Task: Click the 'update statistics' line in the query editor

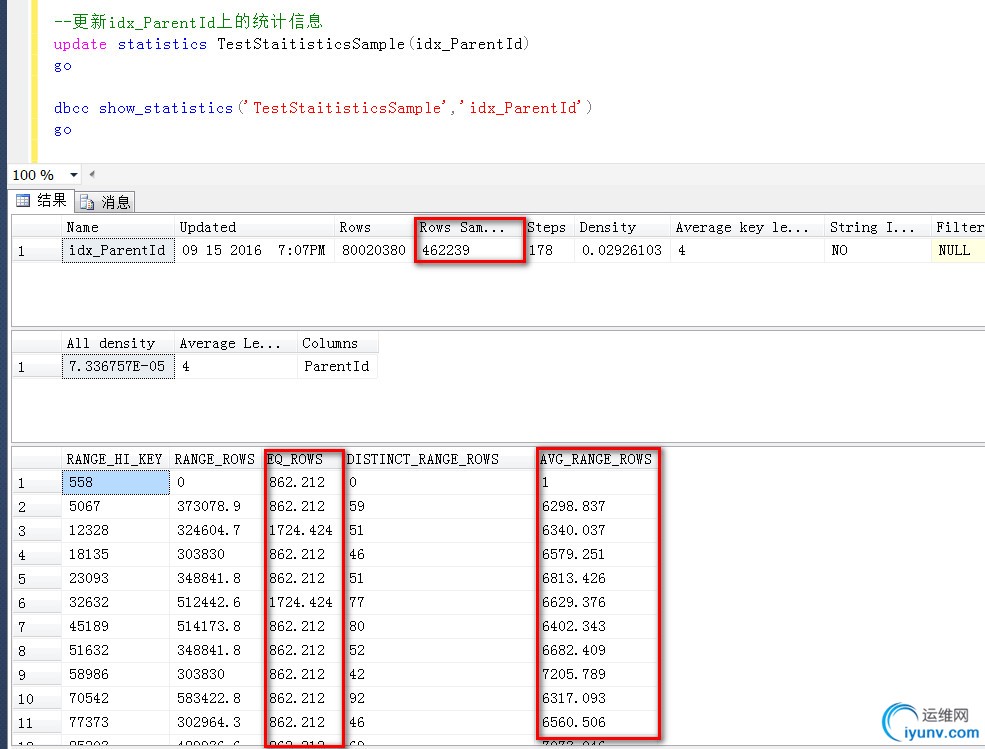Action: (292, 44)
